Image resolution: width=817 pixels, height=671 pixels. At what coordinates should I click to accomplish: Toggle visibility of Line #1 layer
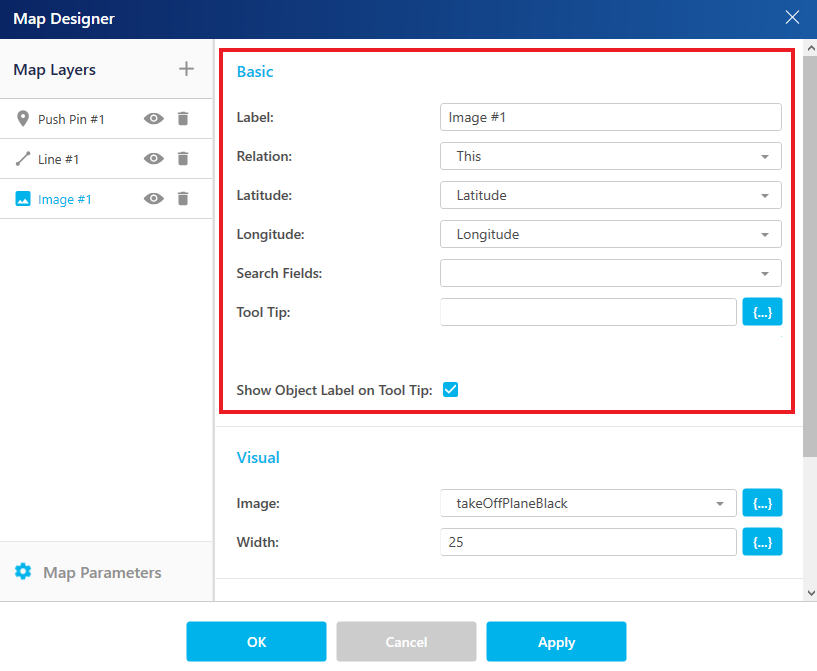(153, 158)
